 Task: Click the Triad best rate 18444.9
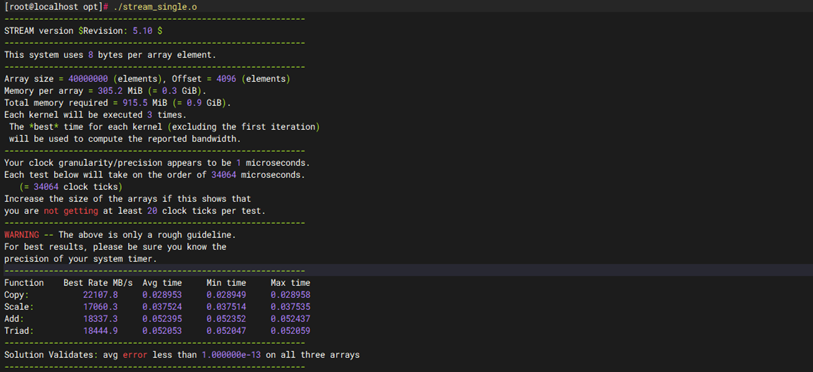(x=100, y=330)
